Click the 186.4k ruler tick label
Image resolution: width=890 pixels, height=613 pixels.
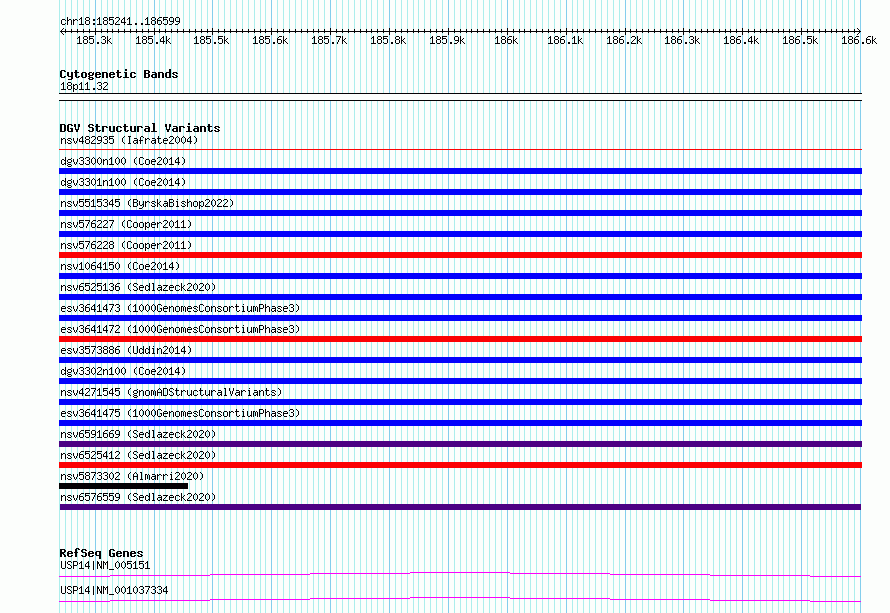[741, 40]
